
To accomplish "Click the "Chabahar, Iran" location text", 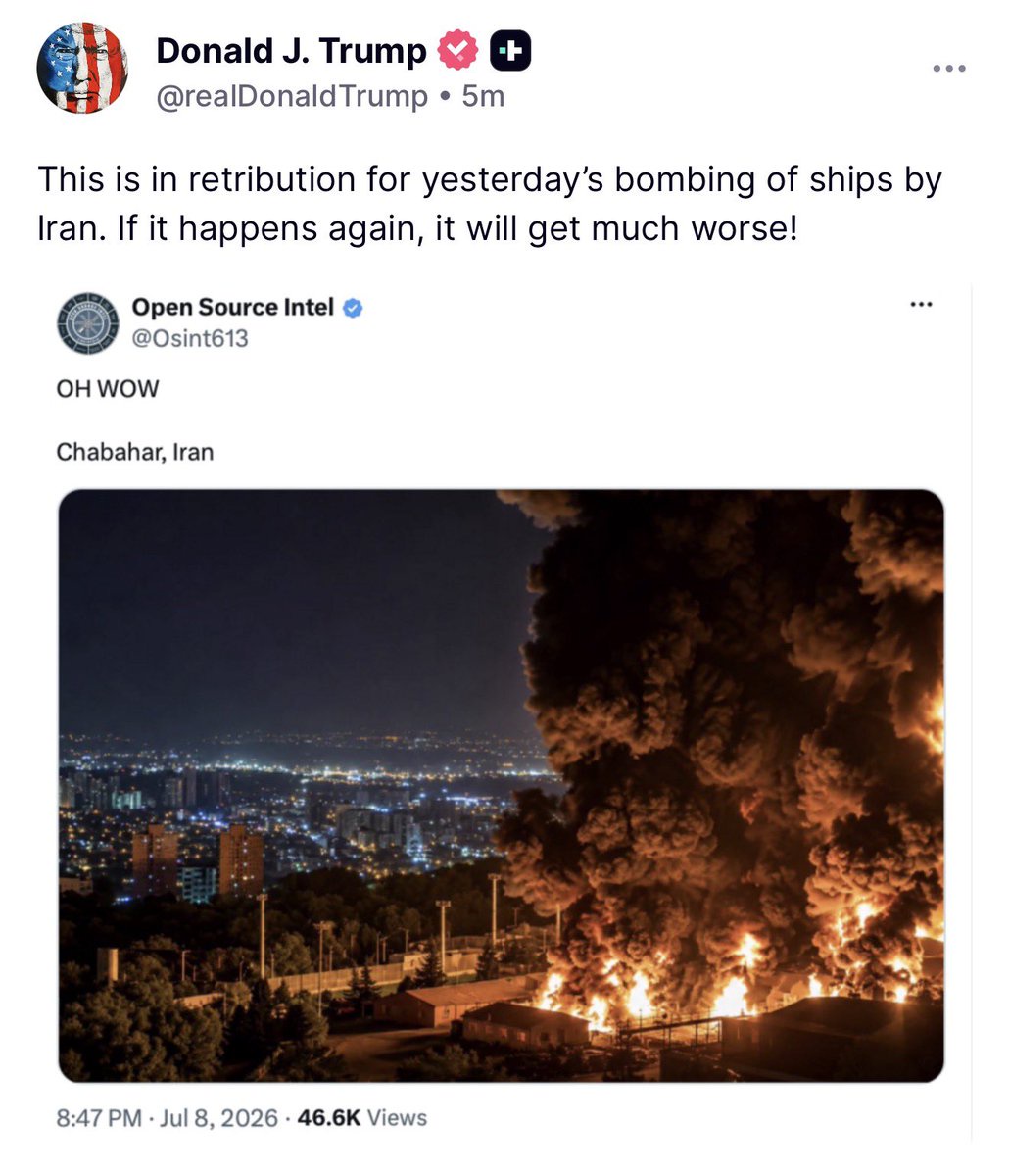I will pos(135,452).
